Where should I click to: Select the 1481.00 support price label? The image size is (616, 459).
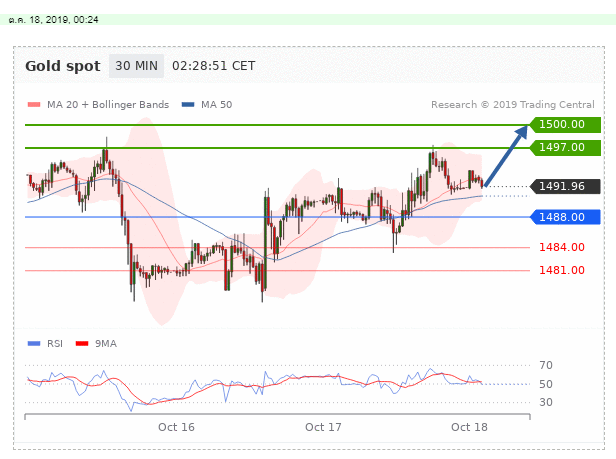[x=562, y=270]
